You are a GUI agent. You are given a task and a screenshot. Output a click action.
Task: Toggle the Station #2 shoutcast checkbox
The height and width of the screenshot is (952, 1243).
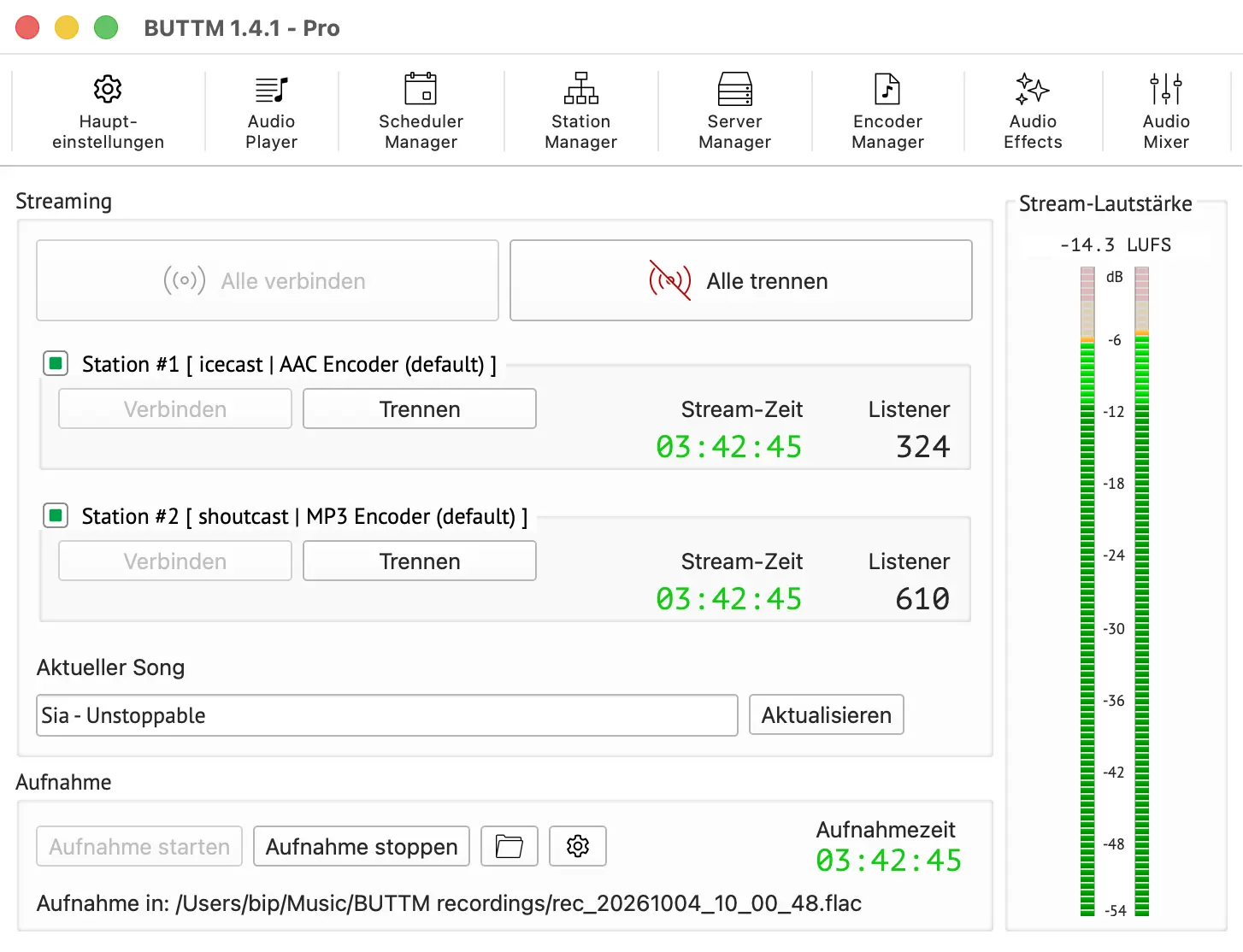[56, 516]
